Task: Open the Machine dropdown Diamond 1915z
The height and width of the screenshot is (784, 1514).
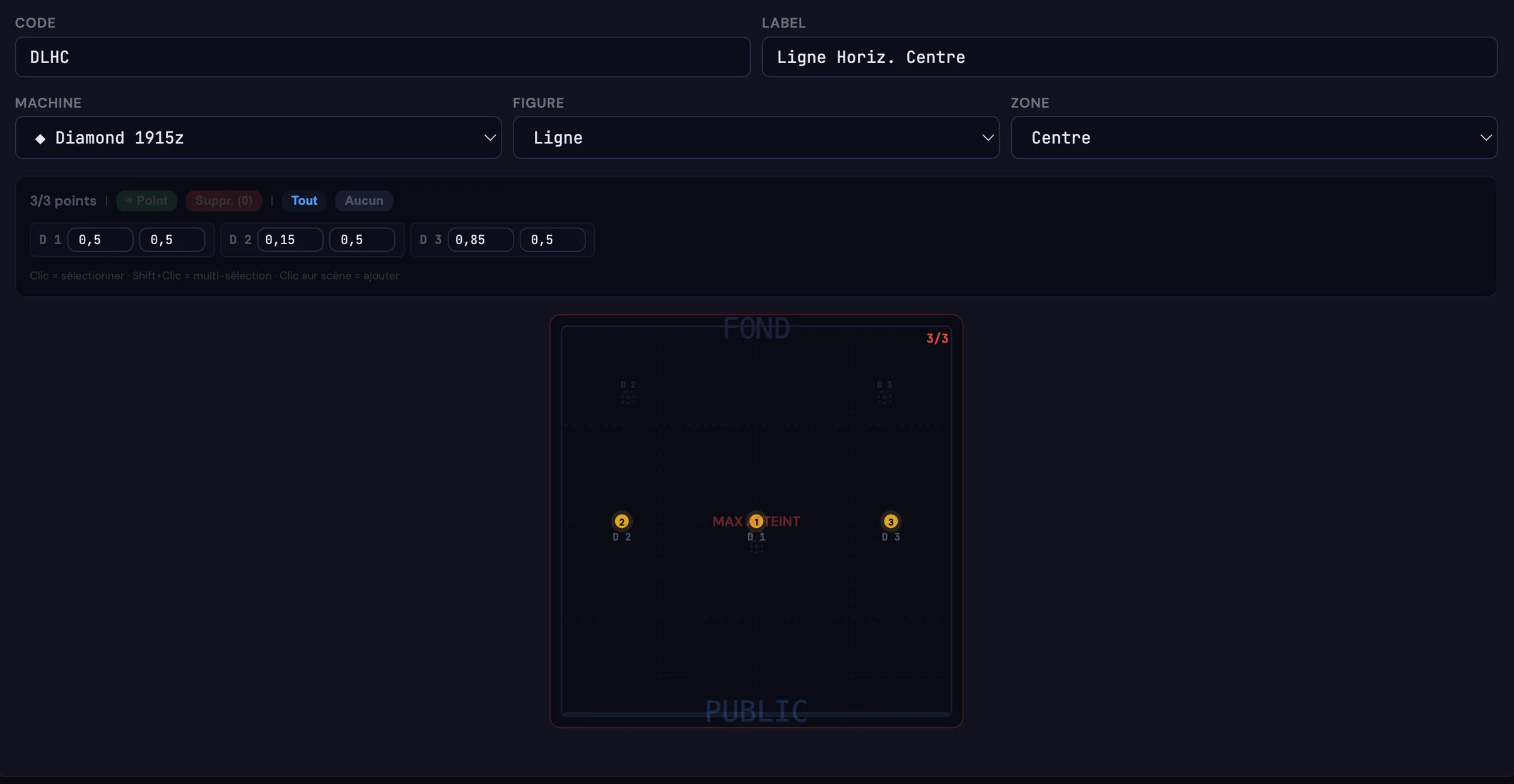Action: pyautogui.click(x=258, y=137)
